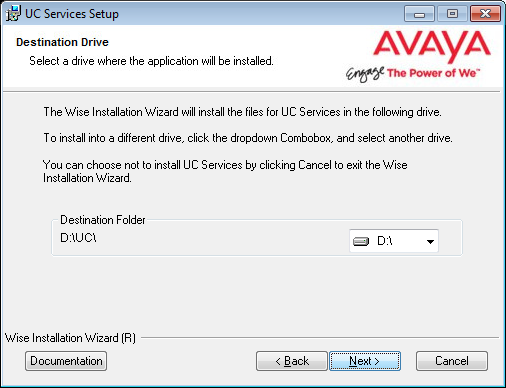Click the Avaya logo in the header
Screen dimensions: 506x388
pyautogui.click(x=432, y=46)
